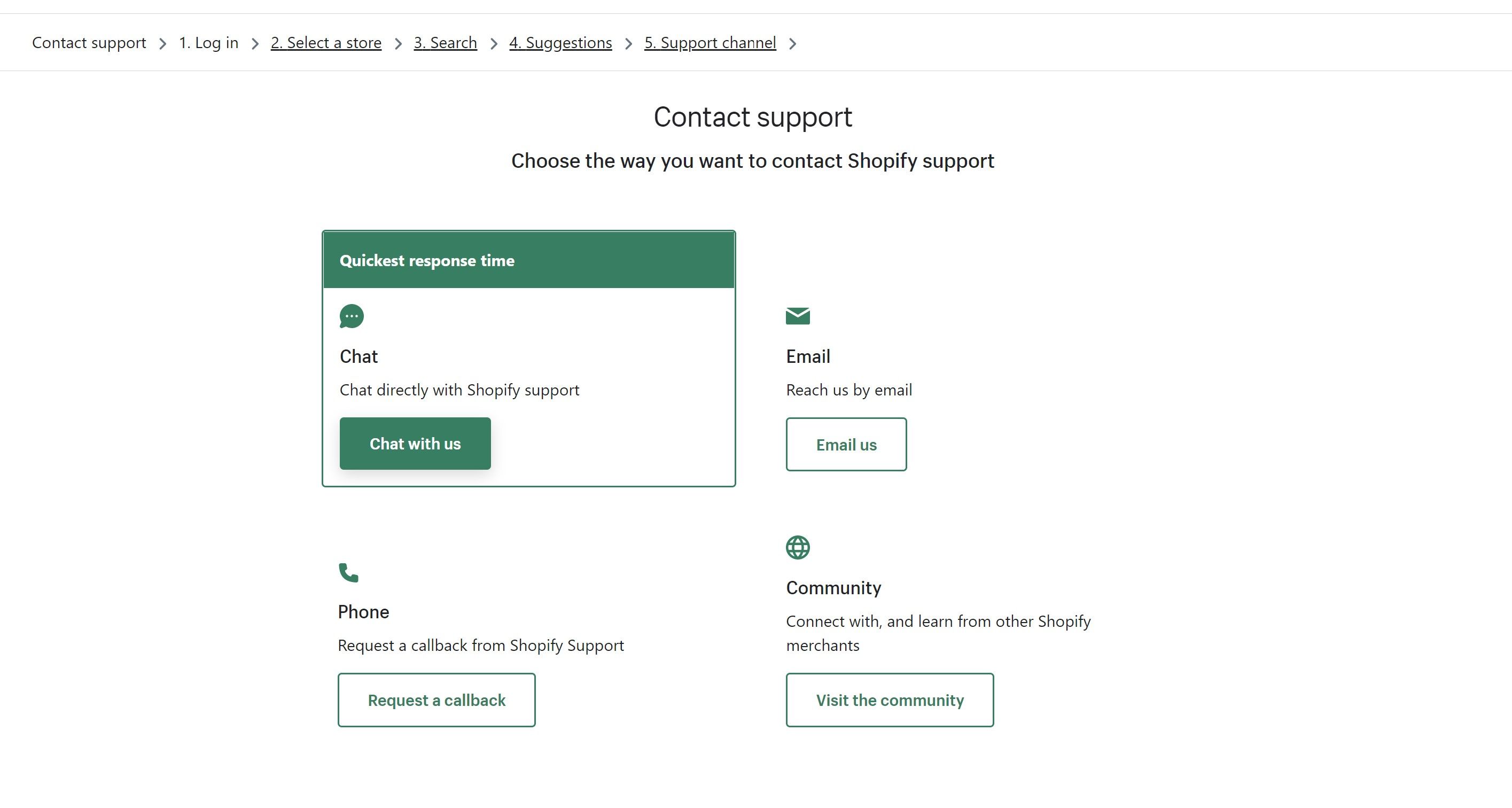Click chevron after Log in breadcrumb
Screen dimensions: 1512x808
pyautogui.click(x=255, y=44)
